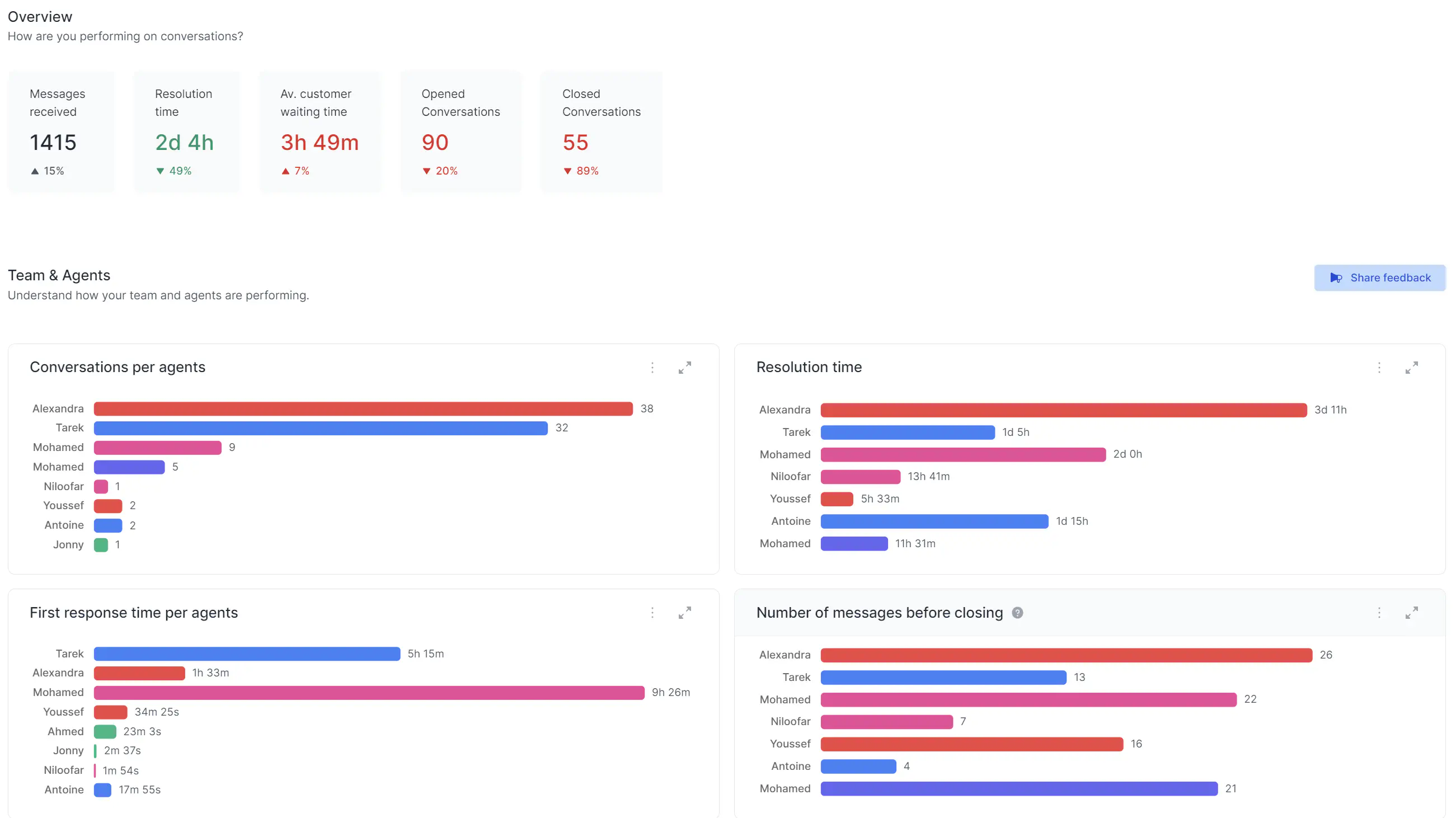This screenshot has width=1456, height=818.
Task: Click the "1m 54s" label for Niloofar
Action: (120, 770)
